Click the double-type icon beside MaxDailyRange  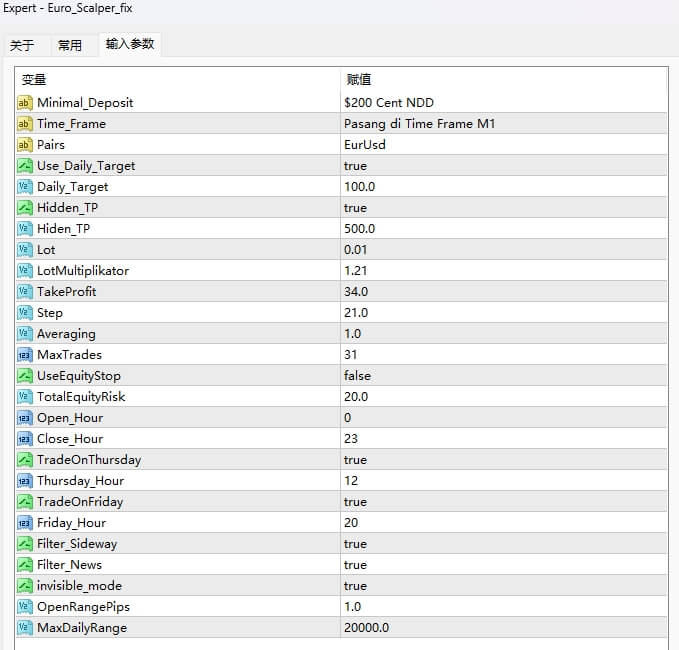pos(25,628)
